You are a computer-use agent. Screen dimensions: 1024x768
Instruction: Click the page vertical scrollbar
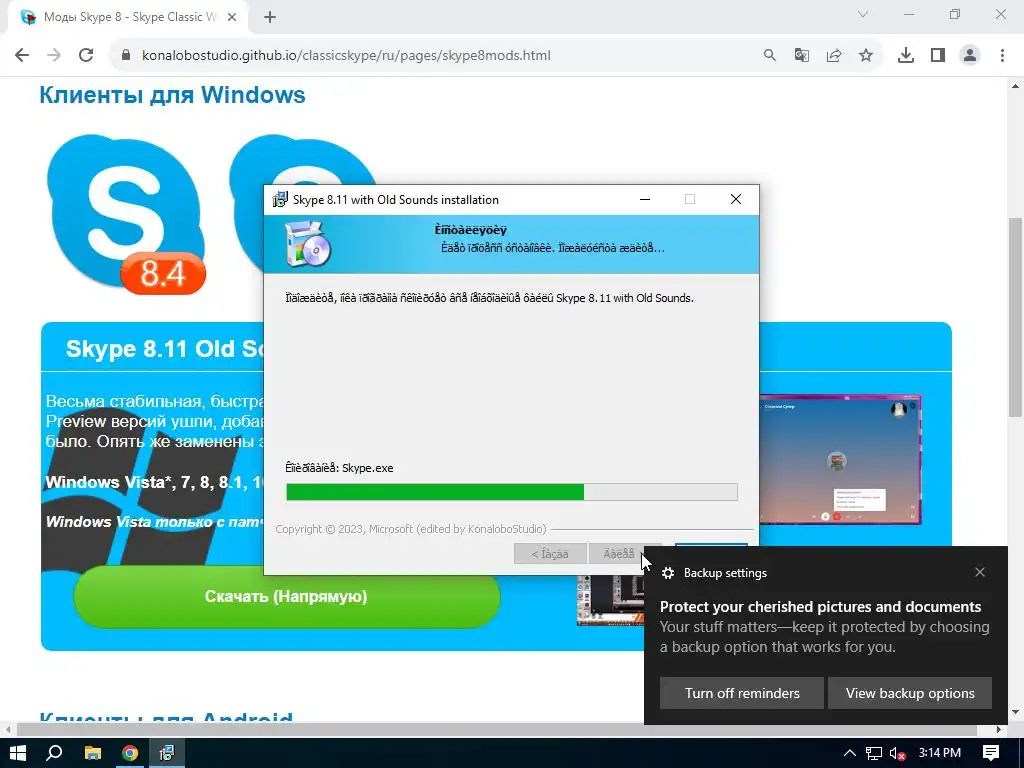point(1016,317)
